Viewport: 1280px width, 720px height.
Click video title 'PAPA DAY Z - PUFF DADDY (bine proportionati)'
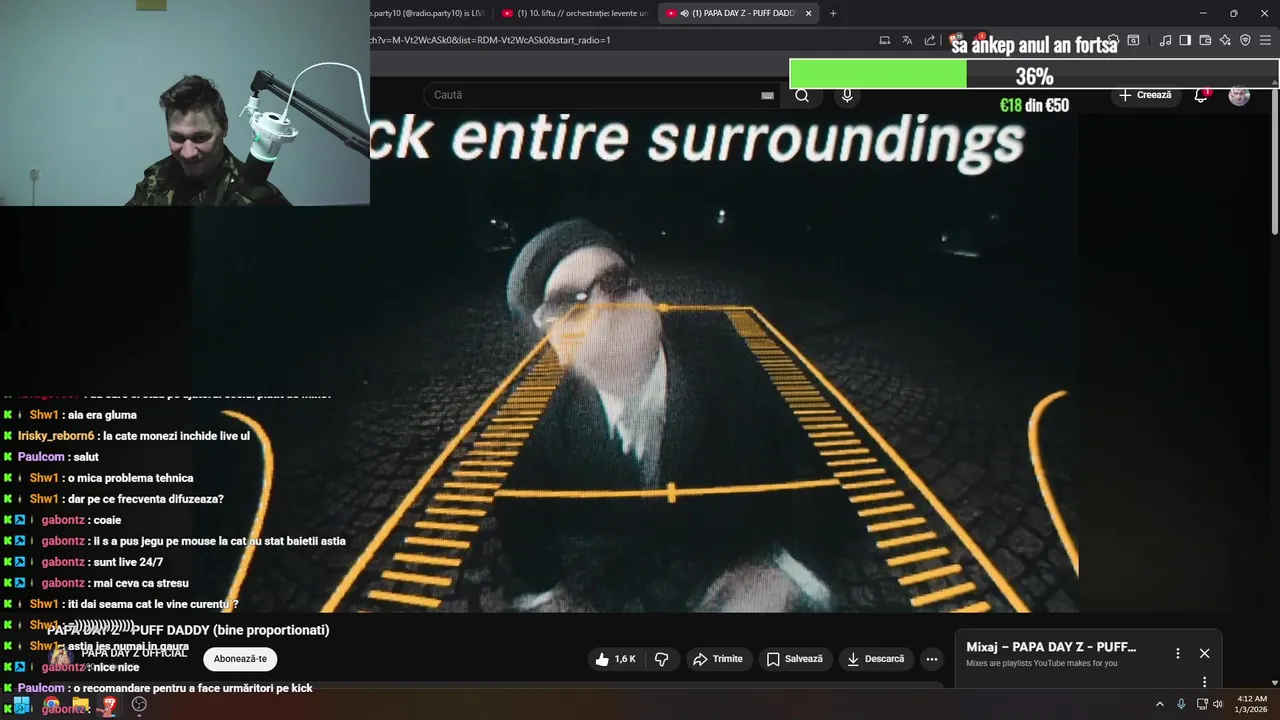pyautogui.click(x=188, y=630)
